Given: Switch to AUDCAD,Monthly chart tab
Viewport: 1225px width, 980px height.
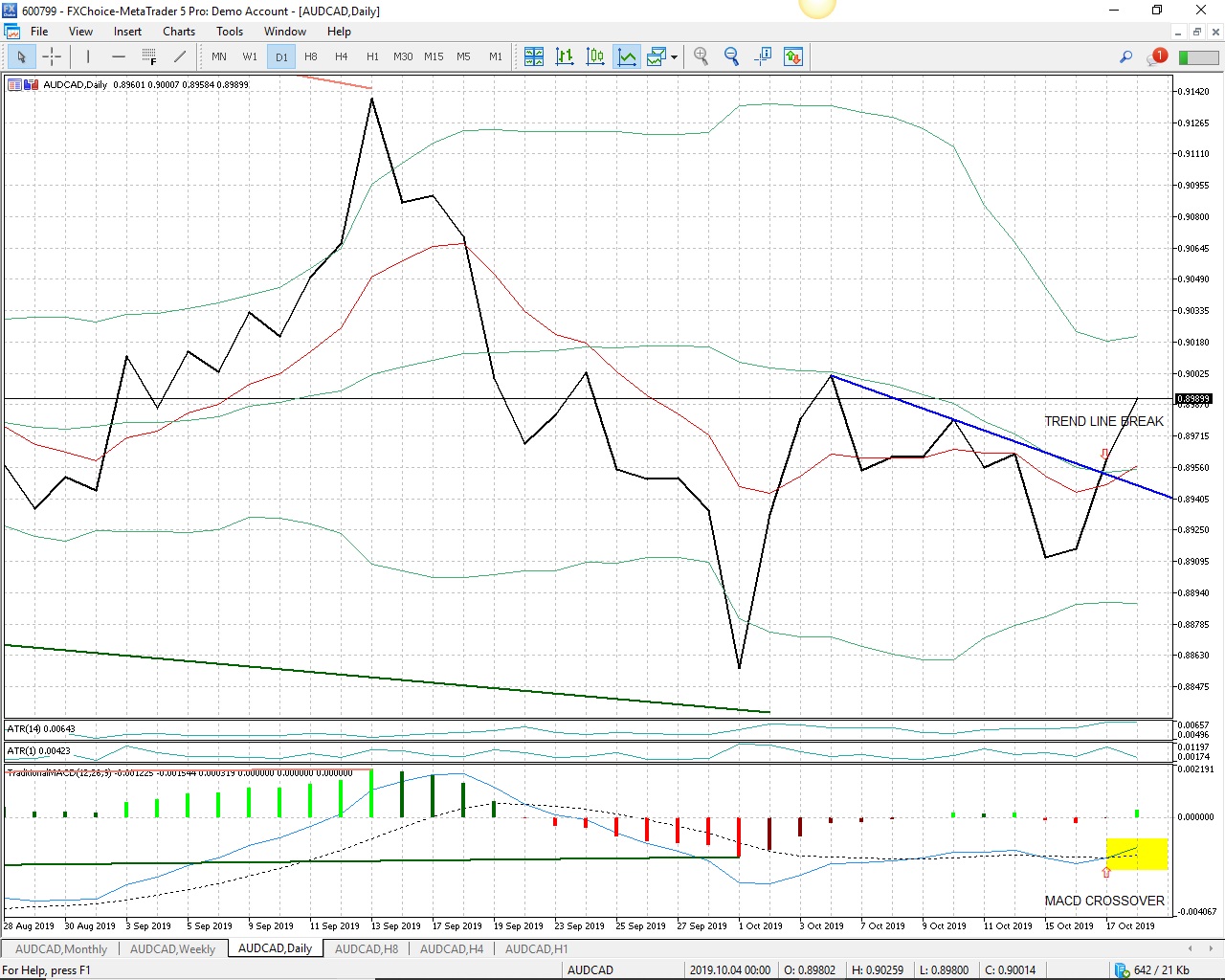Looking at the screenshot, I should 61,949.
